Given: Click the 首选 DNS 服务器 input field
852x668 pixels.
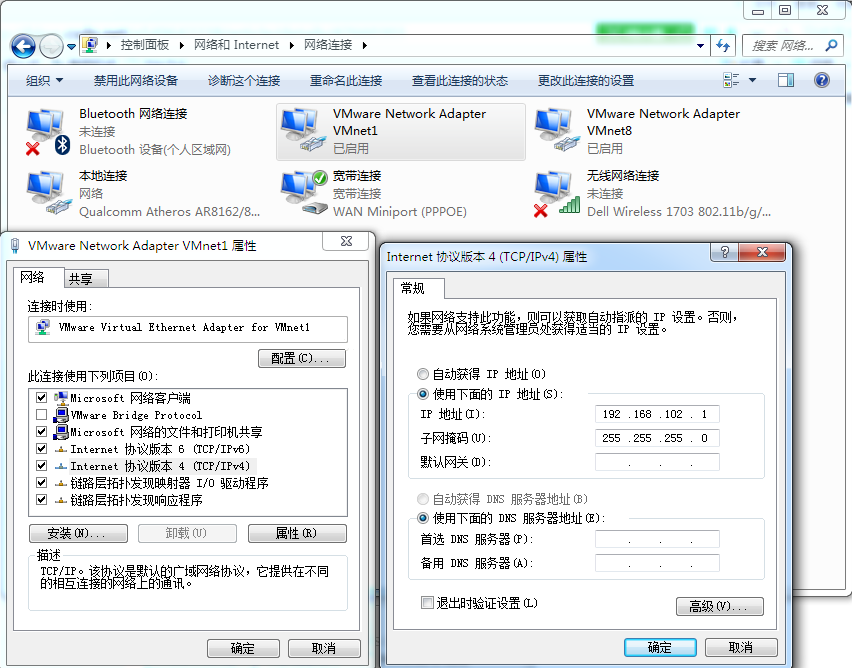Looking at the screenshot, I should point(657,539).
